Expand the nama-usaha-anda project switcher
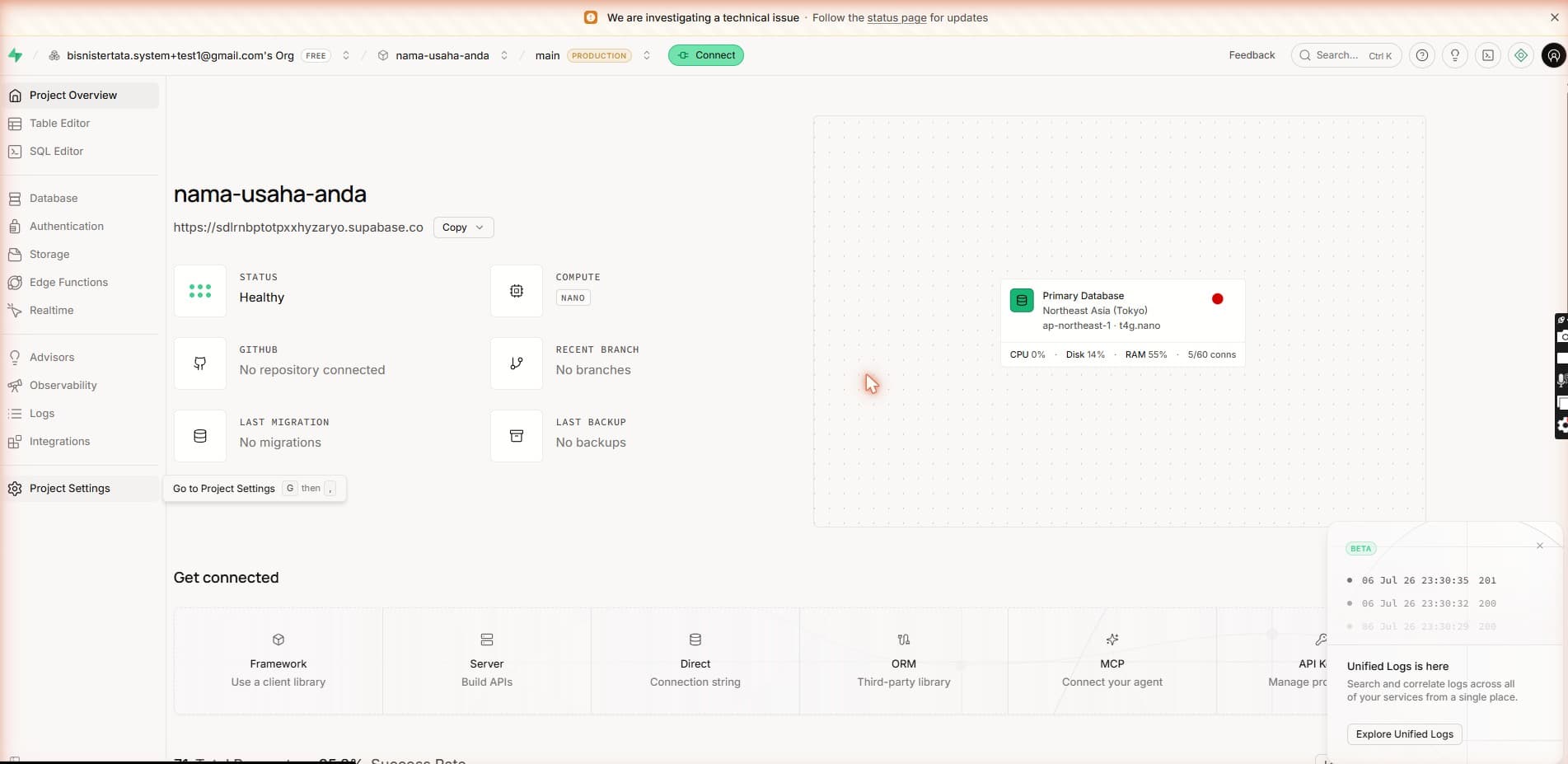The image size is (1568, 764). point(504,55)
